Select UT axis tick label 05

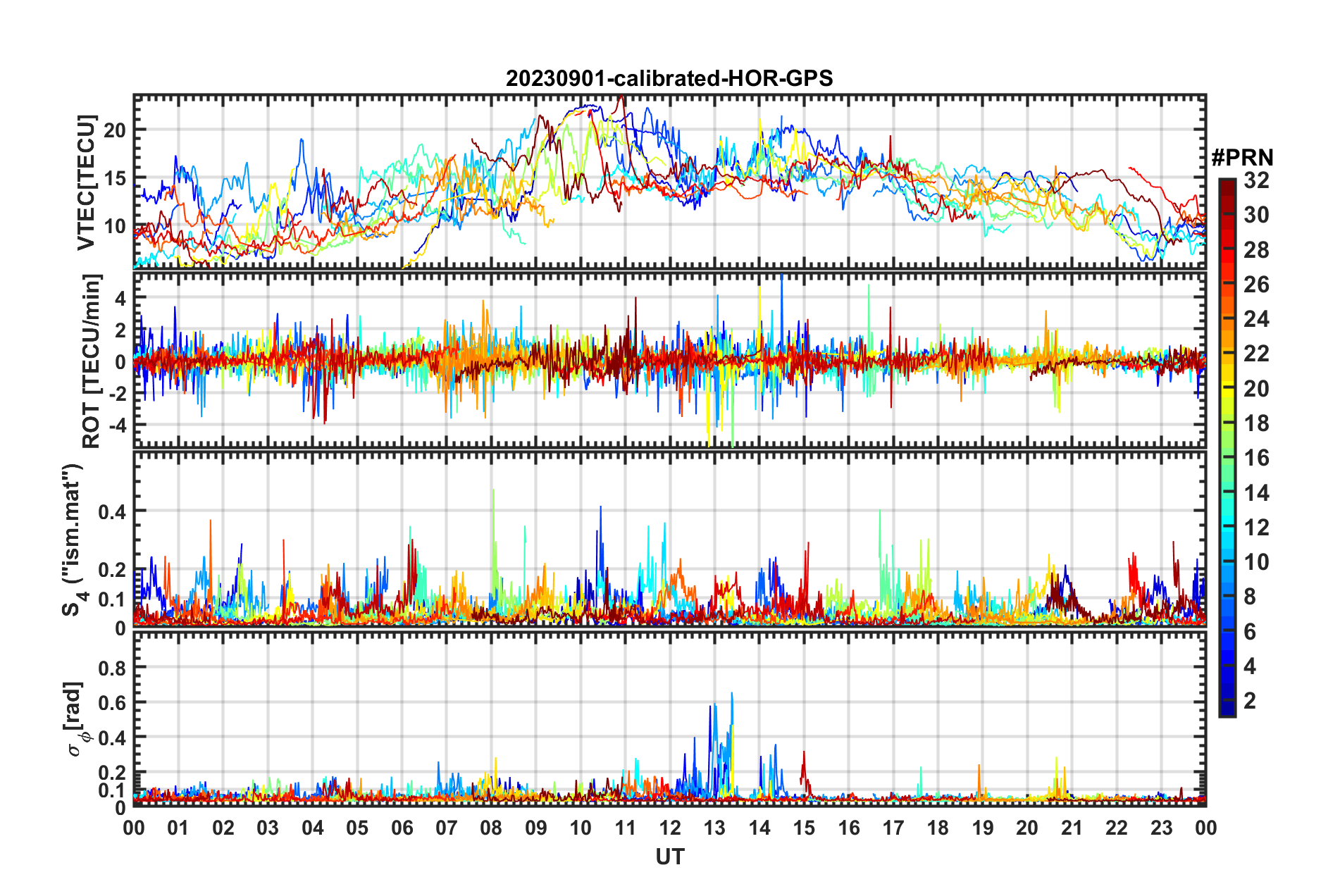coord(357,828)
